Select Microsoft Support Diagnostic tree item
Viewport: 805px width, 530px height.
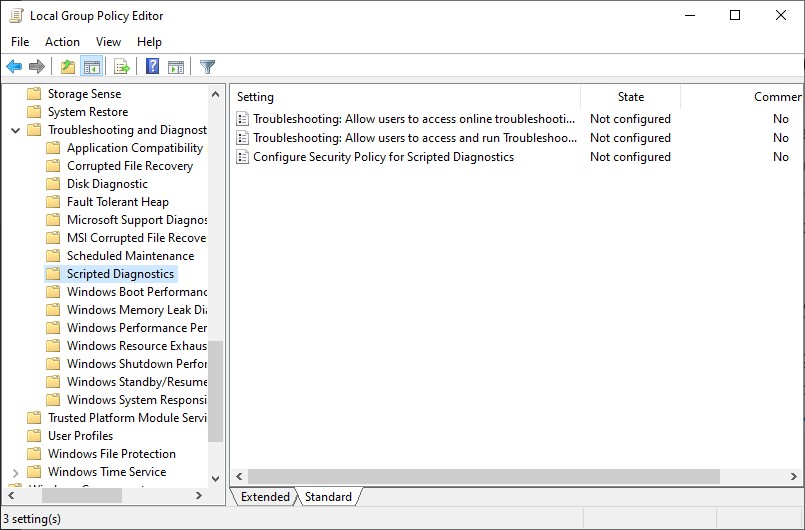point(137,220)
